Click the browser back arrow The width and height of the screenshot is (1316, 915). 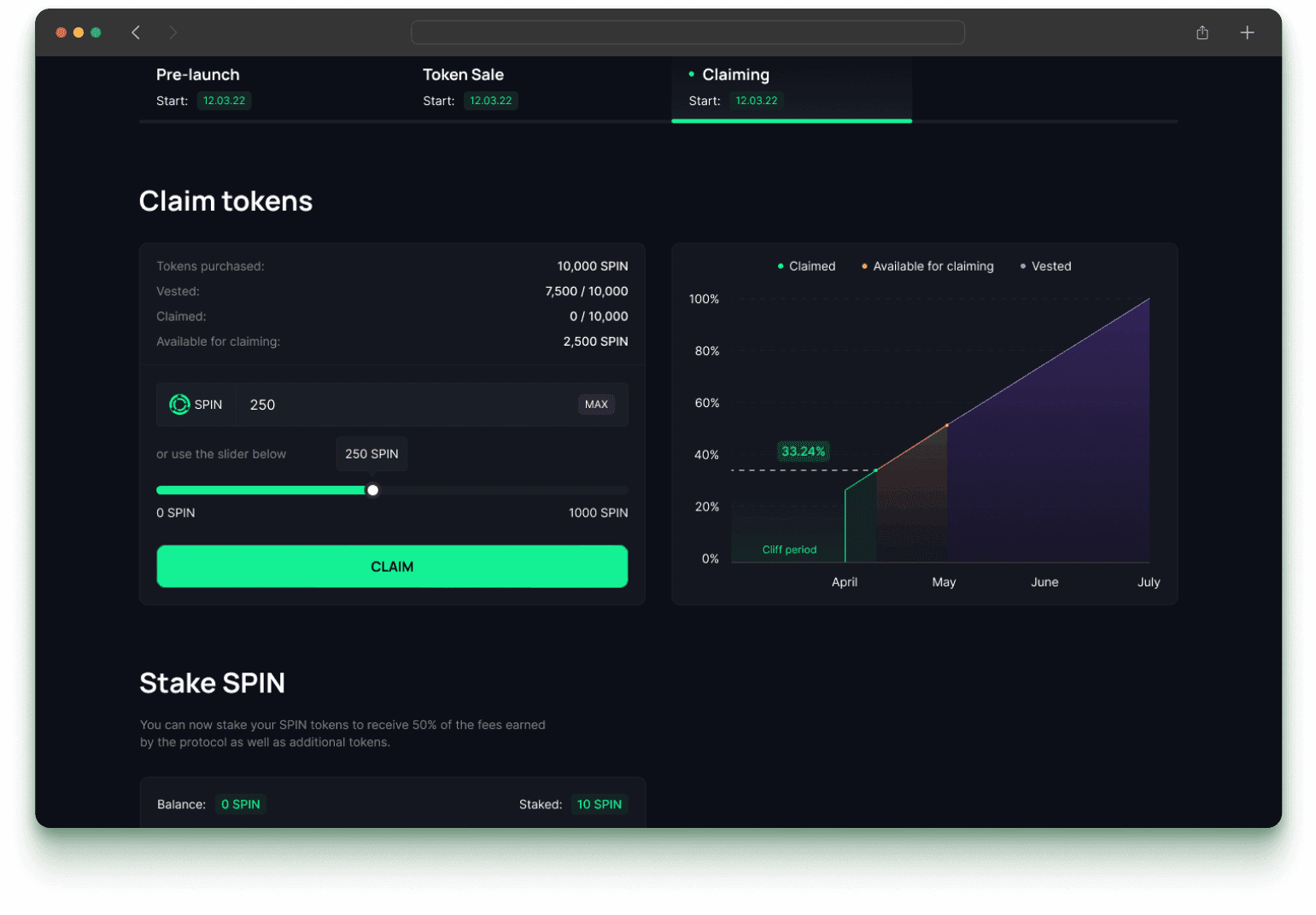136,32
